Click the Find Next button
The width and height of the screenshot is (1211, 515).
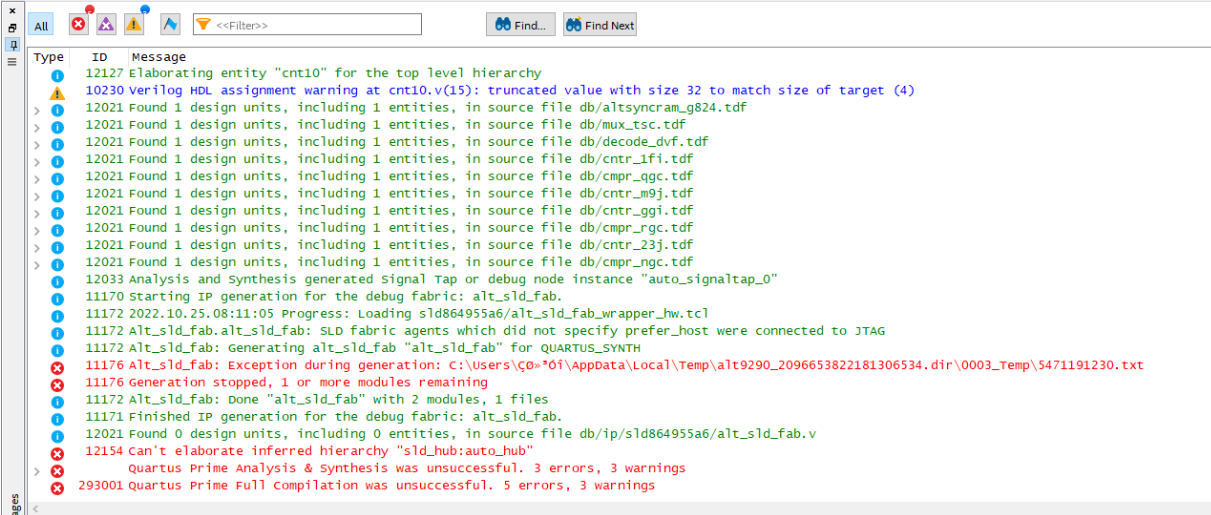[600, 25]
